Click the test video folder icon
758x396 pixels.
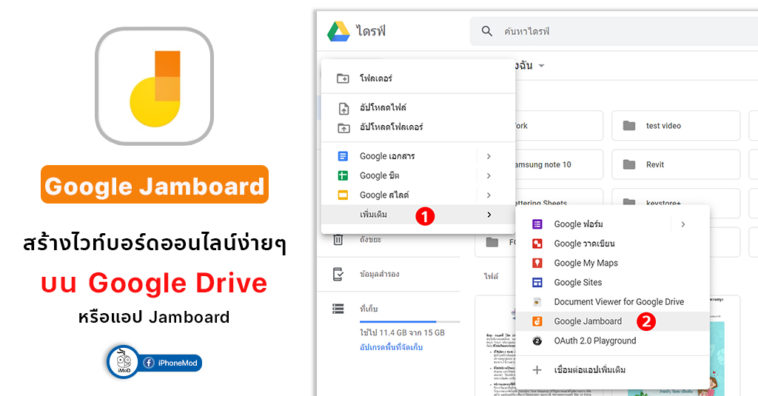click(629, 126)
